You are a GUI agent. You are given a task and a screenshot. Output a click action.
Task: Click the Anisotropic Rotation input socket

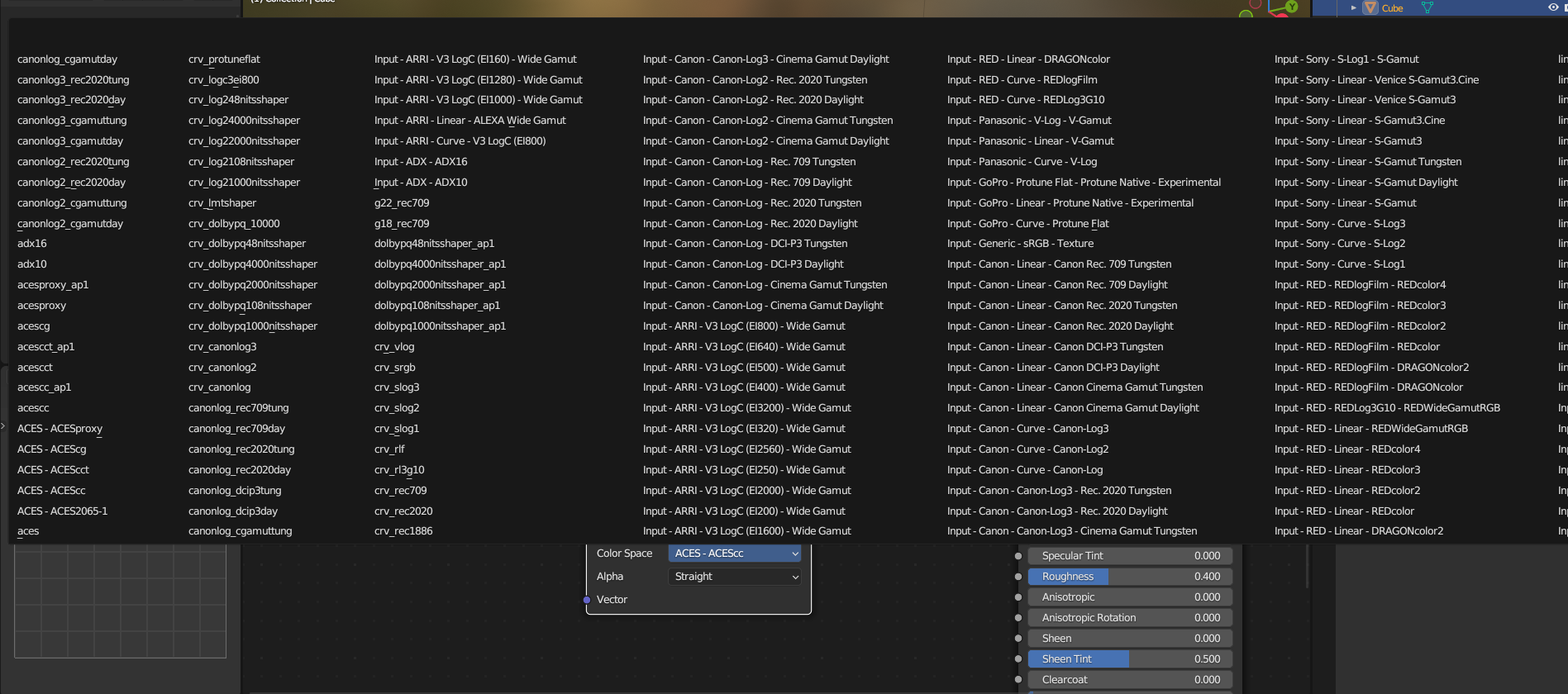tap(1018, 618)
